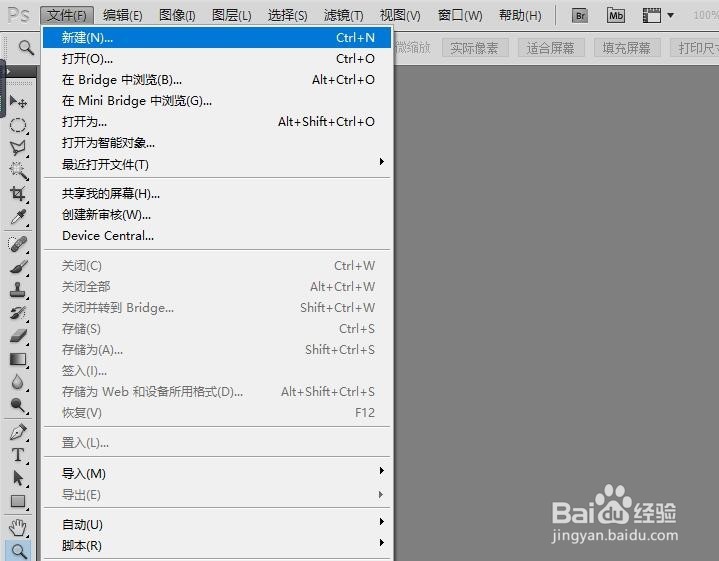Open the 图层(L) menu
This screenshot has width=719, height=561.
pyautogui.click(x=232, y=16)
